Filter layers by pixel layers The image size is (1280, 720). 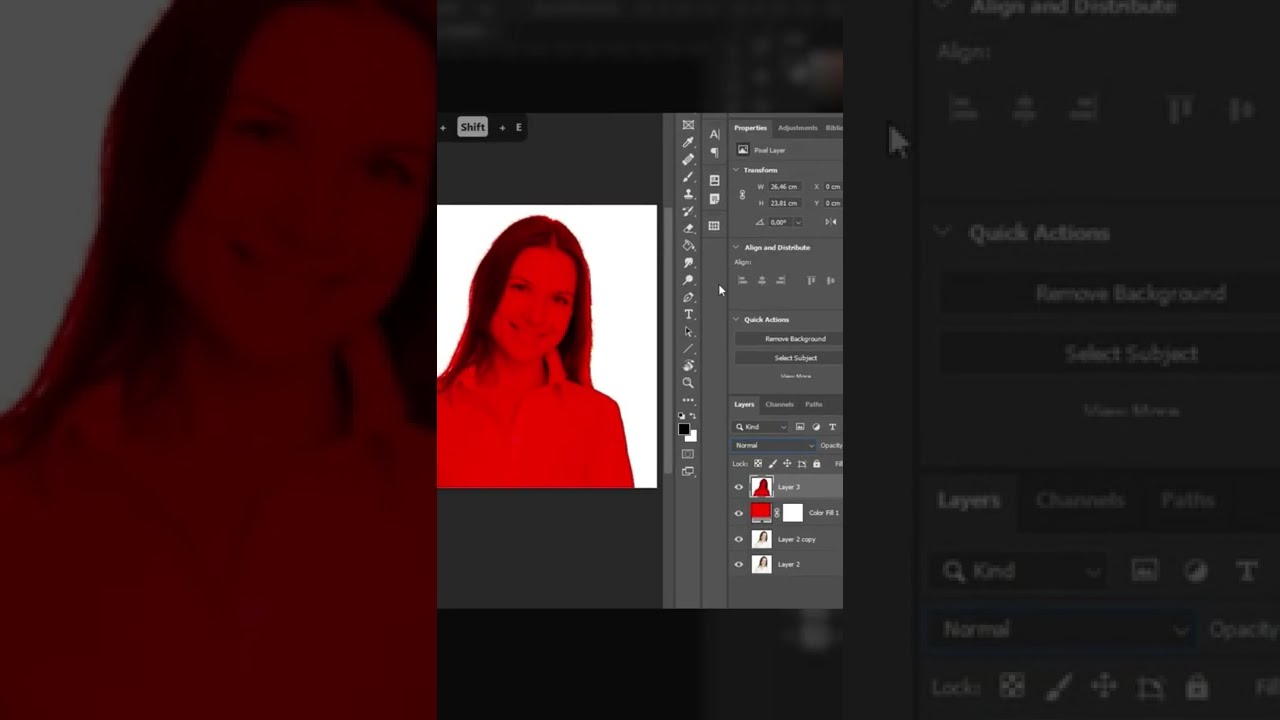point(800,427)
